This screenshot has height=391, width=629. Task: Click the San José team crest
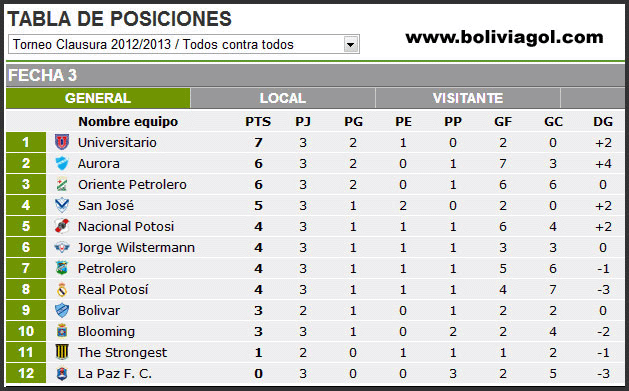[62, 205]
